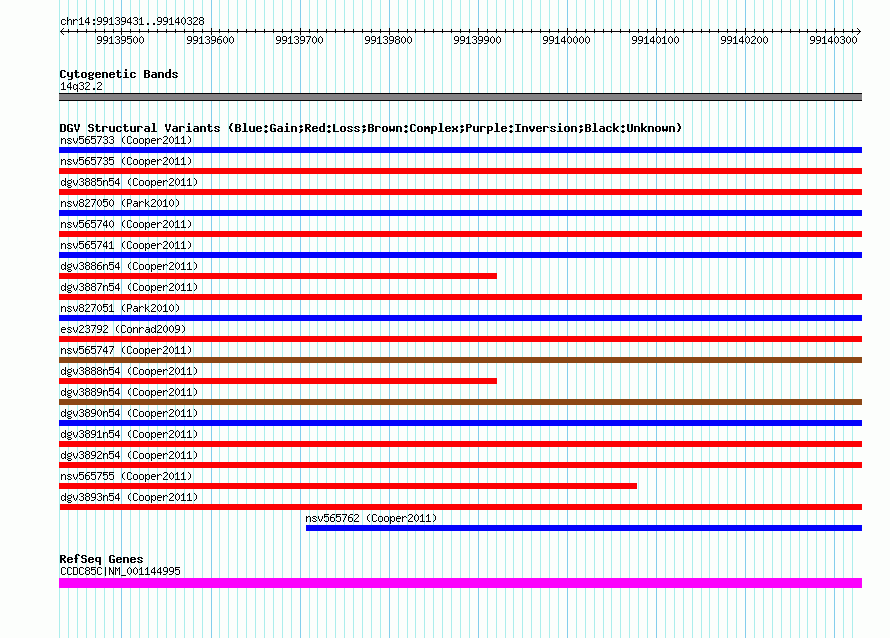
Task: Click the brown nsv565747 complex bar
Action: (460, 360)
